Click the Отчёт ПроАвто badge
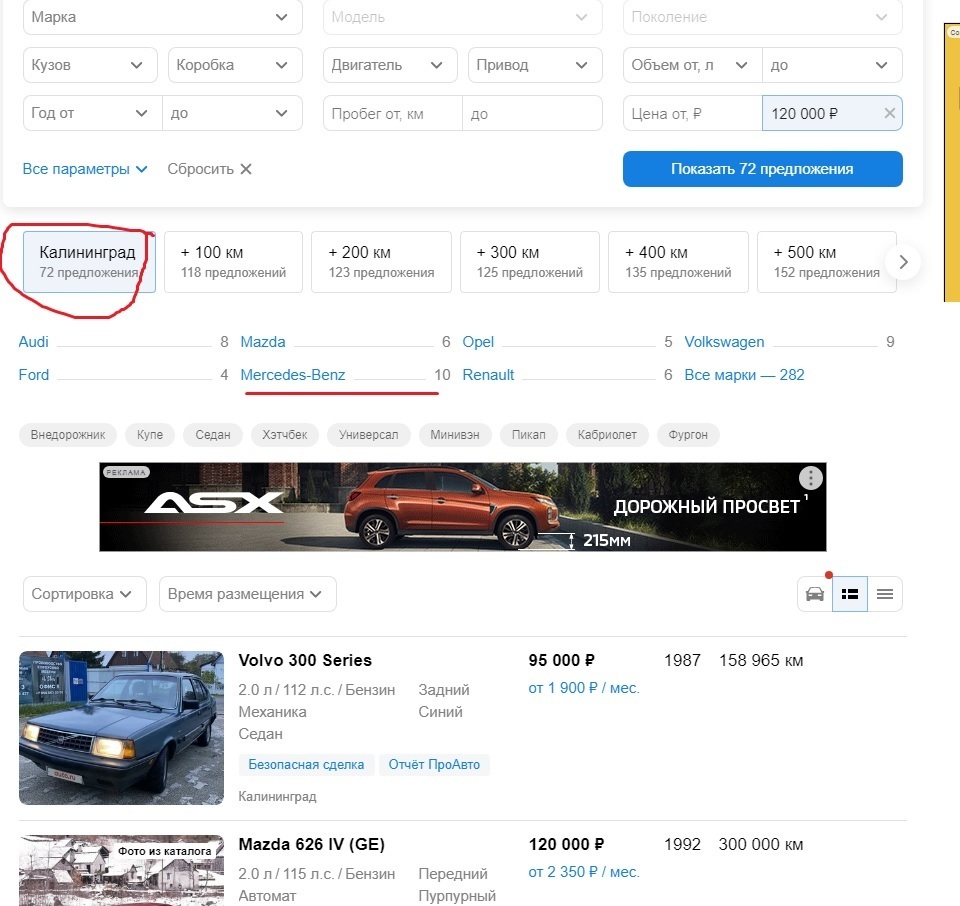This screenshot has height=906, width=960. [x=434, y=765]
